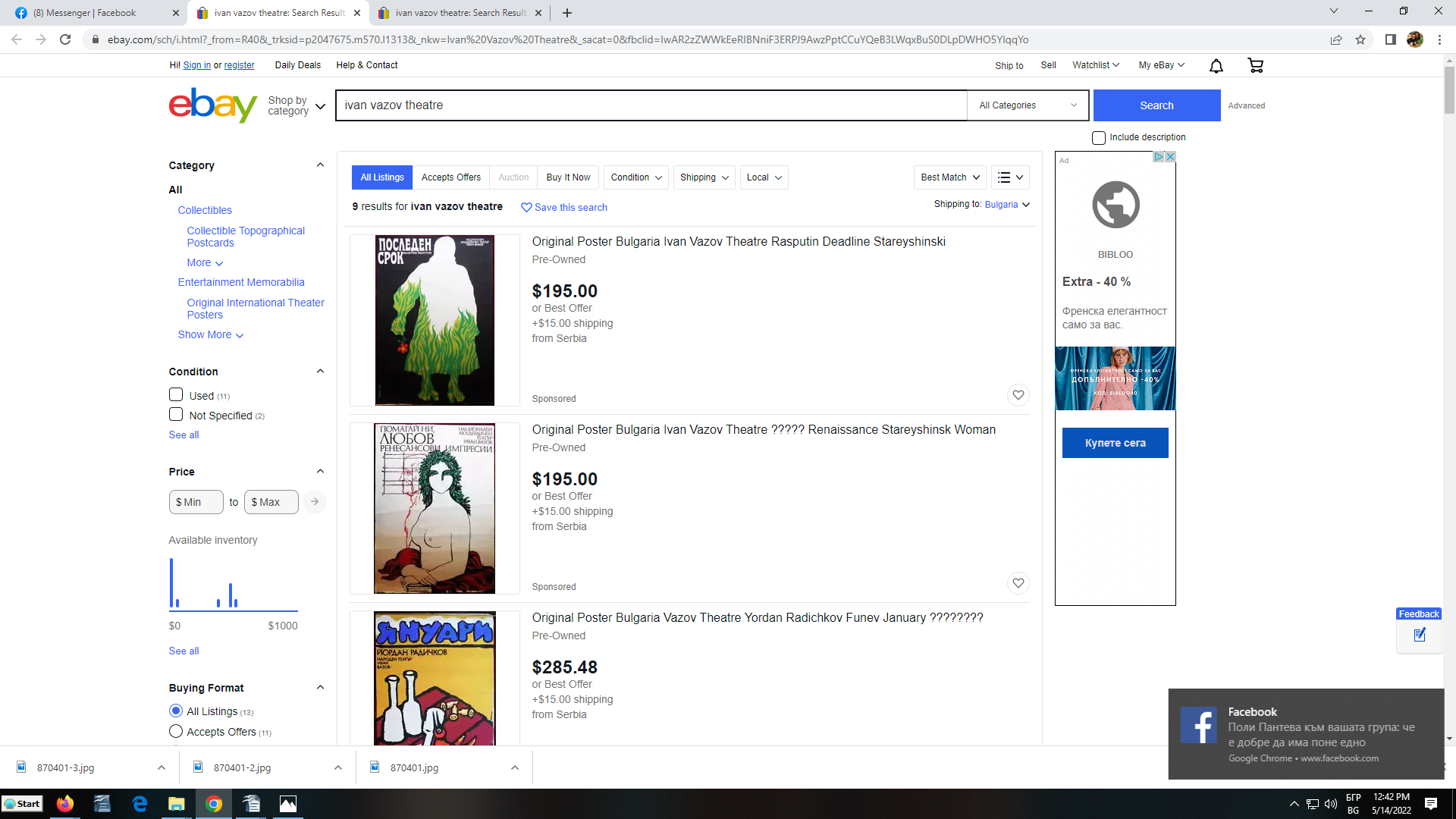The height and width of the screenshot is (819, 1456).
Task: Open the Collectibles category link
Action: click(205, 210)
